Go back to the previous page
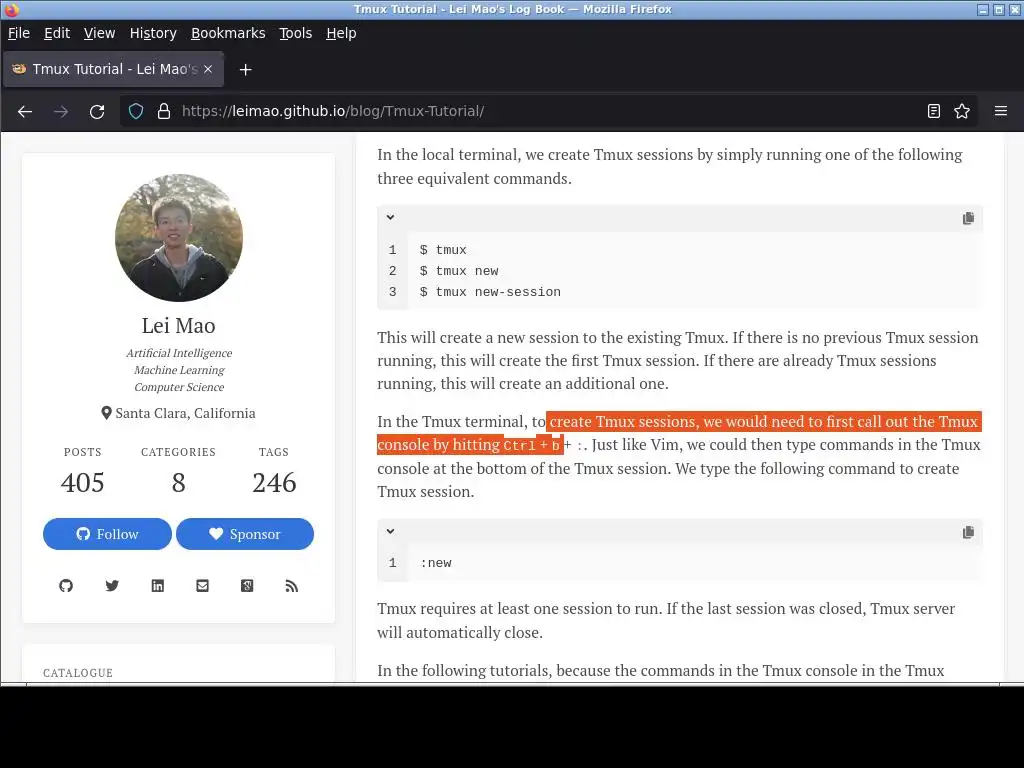This screenshot has height=768, width=1024. pos(25,112)
